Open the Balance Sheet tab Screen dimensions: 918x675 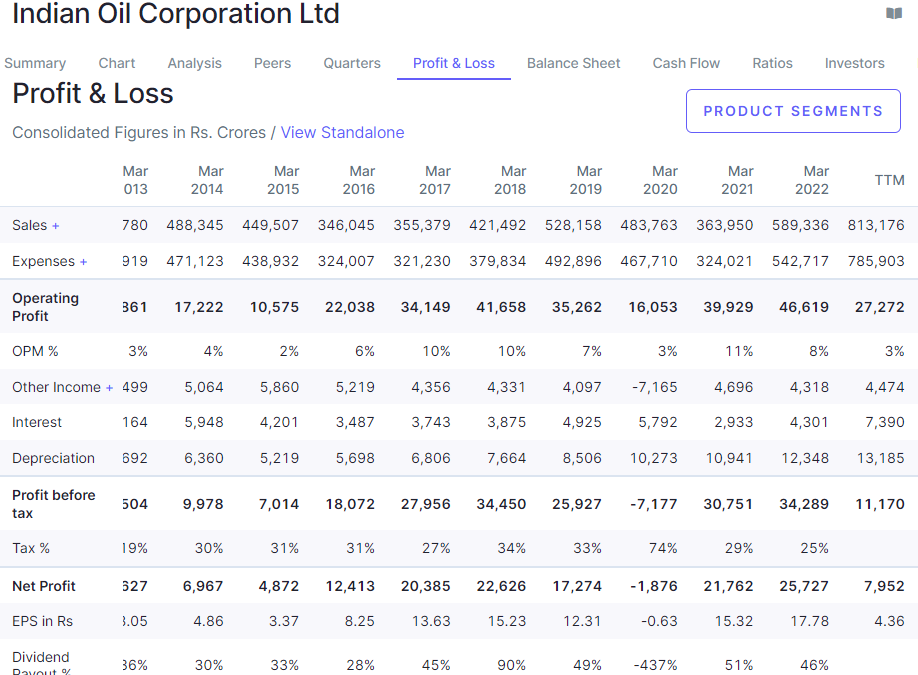coord(573,63)
